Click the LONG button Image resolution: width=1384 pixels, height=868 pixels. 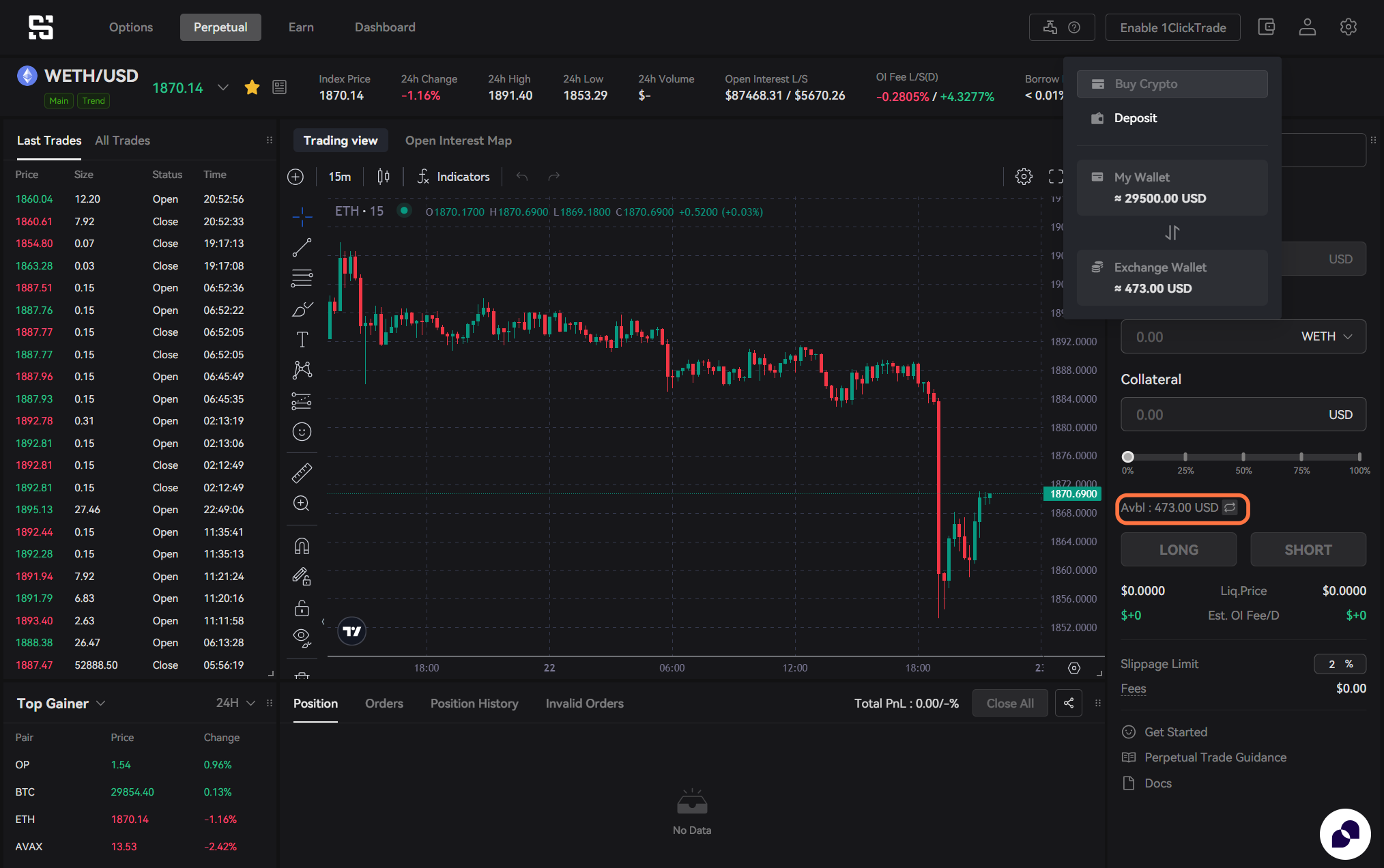pyautogui.click(x=1179, y=549)
